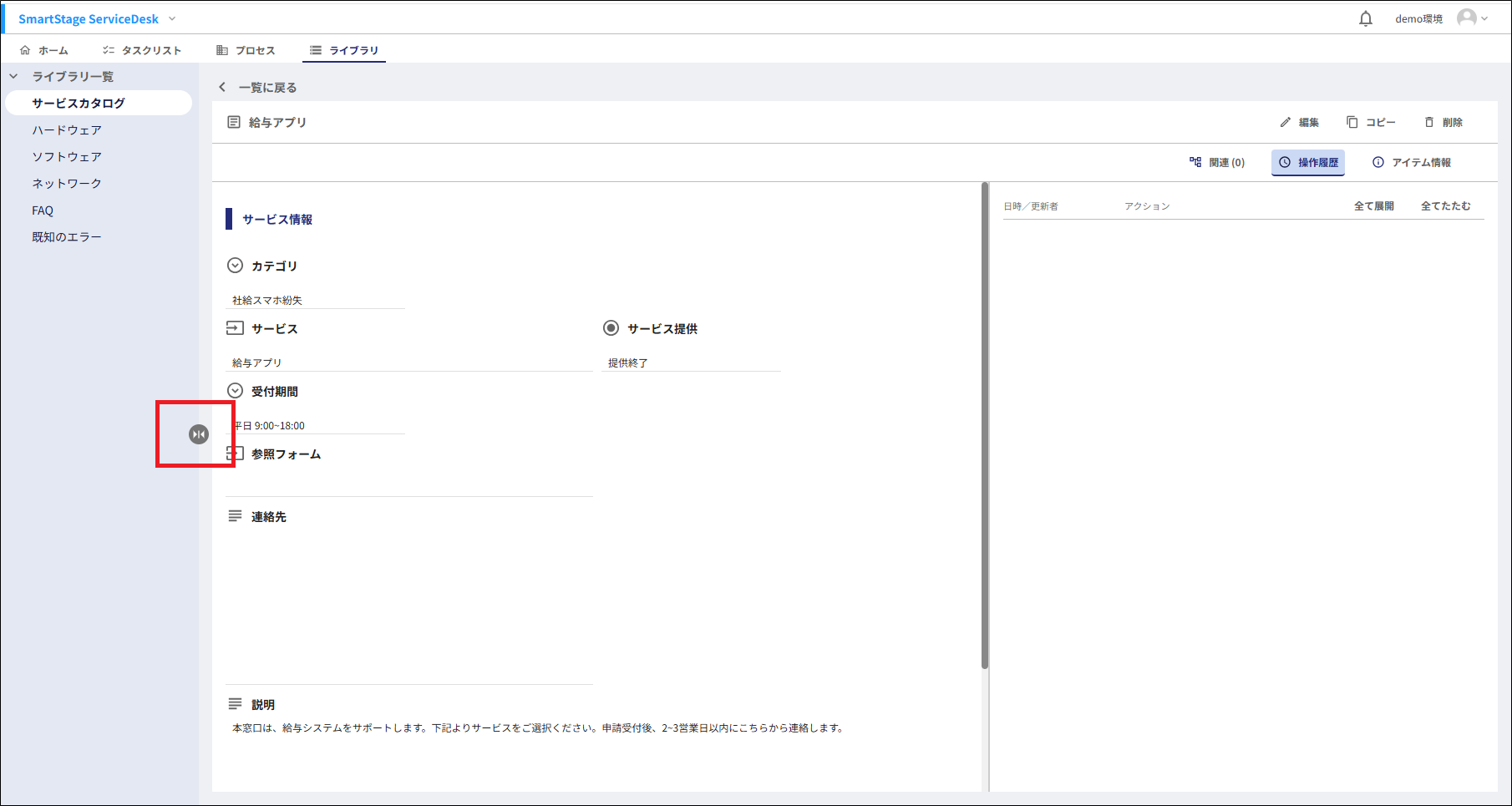
Task: Click the notification bell icon
Action: [x=1366, y=18]
